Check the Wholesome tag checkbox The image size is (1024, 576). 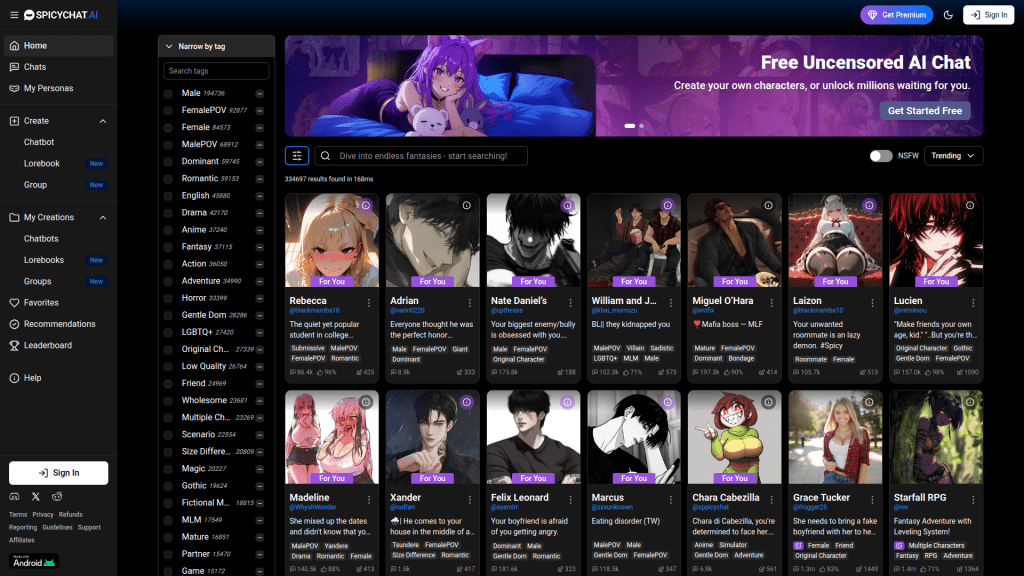click(168, 400)
